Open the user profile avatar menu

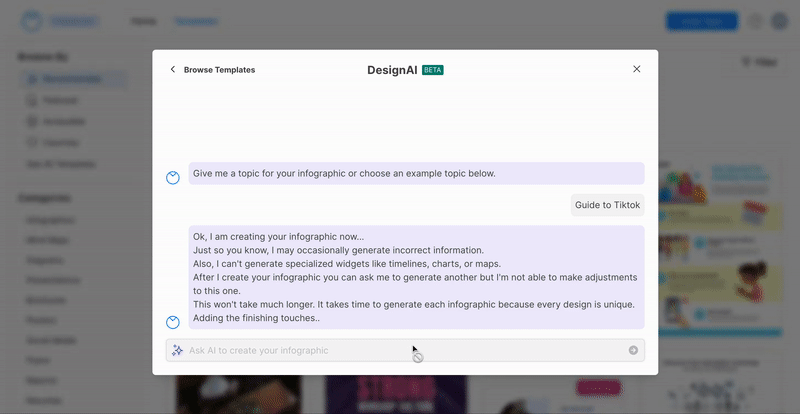780,21
